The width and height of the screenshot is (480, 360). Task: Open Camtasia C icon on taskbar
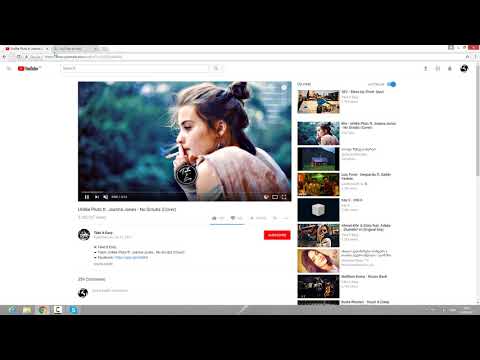[x=58, y=310]
